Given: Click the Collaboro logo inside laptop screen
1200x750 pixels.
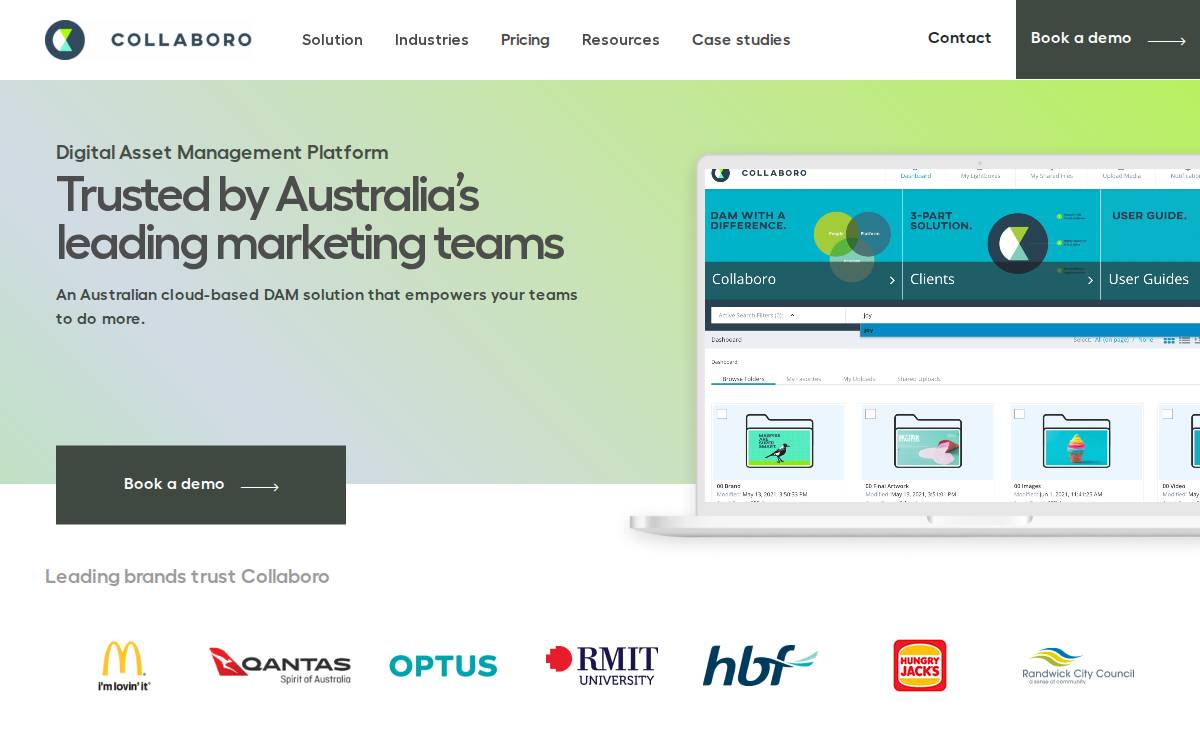Looking at the screenshot, I should (x=759, y=173).
